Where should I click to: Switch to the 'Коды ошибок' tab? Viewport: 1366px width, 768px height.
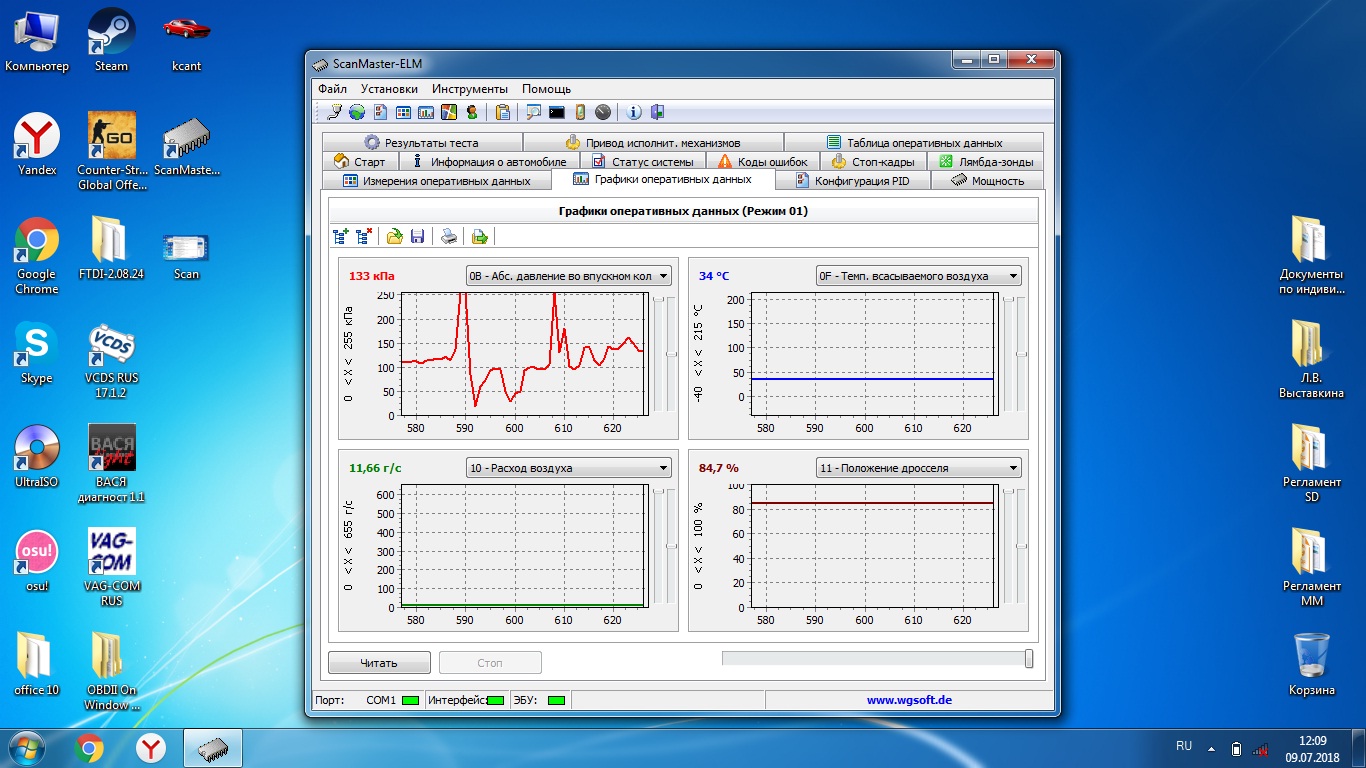pyautogui.click(x=764, y=162)
